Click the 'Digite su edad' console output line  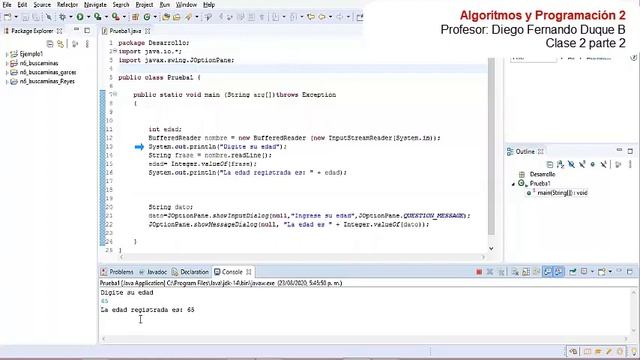click(x=127, y=293)
